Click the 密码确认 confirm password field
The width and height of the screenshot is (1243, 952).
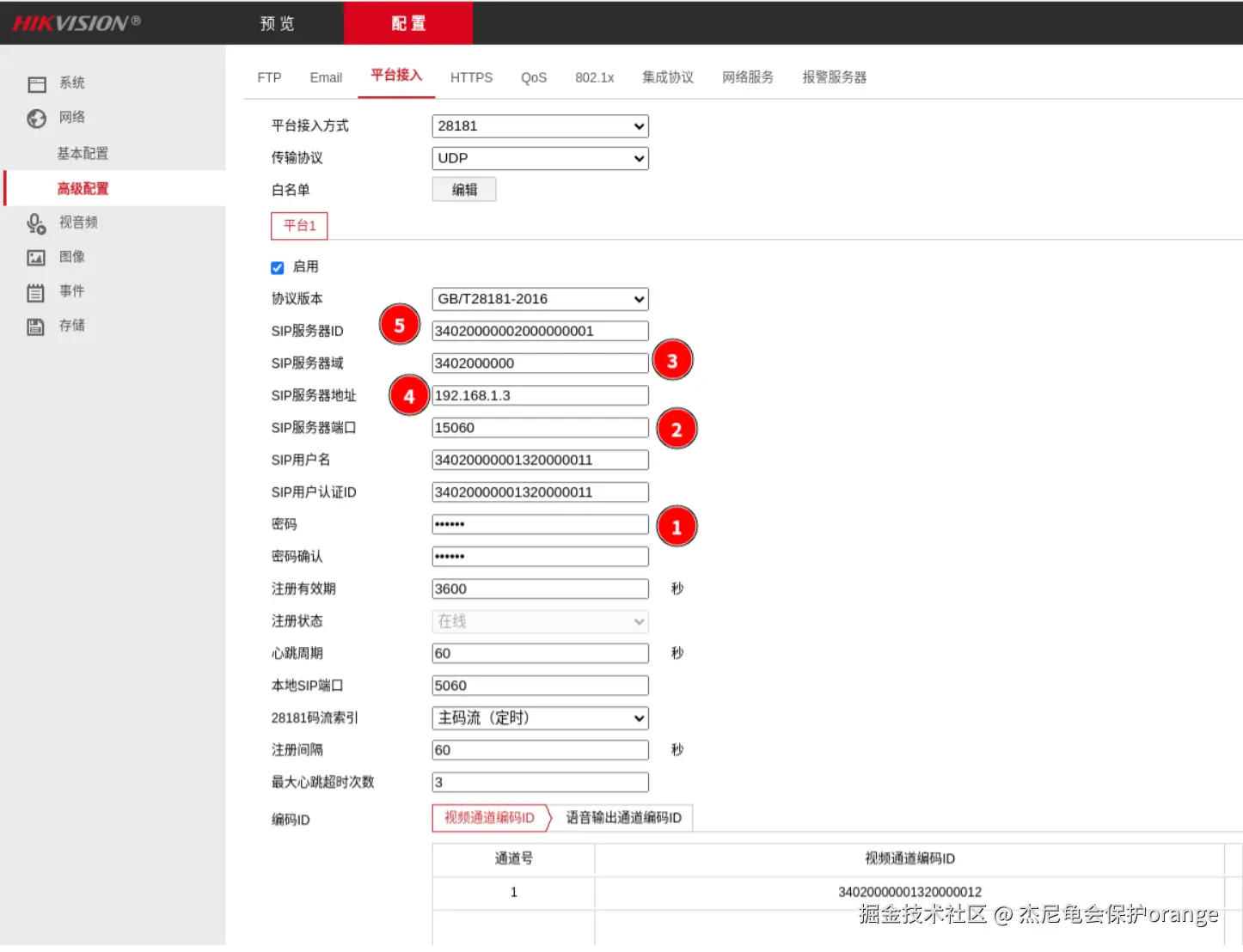point(540,557)
